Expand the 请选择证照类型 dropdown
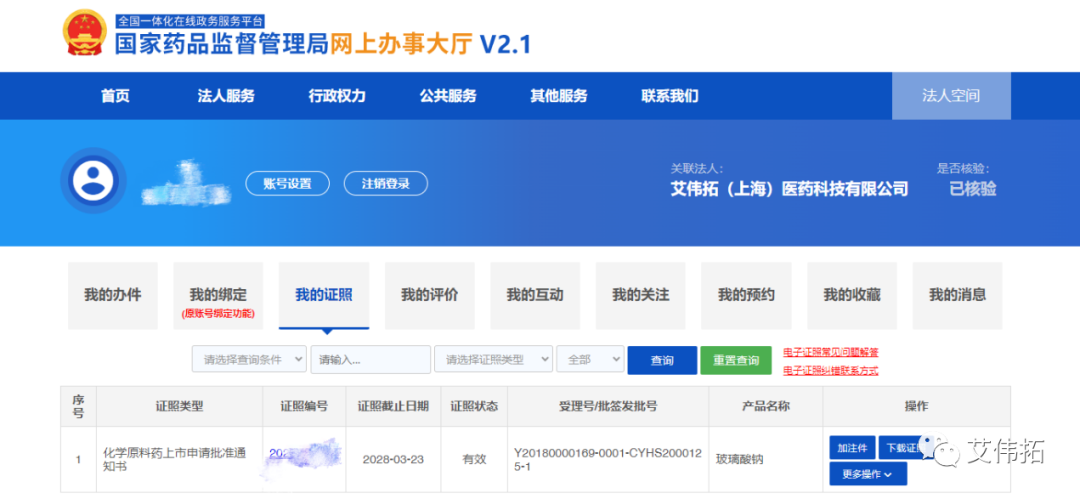Image resolution: width=1080 pixels, height=499 pixels. coord(493,360)
